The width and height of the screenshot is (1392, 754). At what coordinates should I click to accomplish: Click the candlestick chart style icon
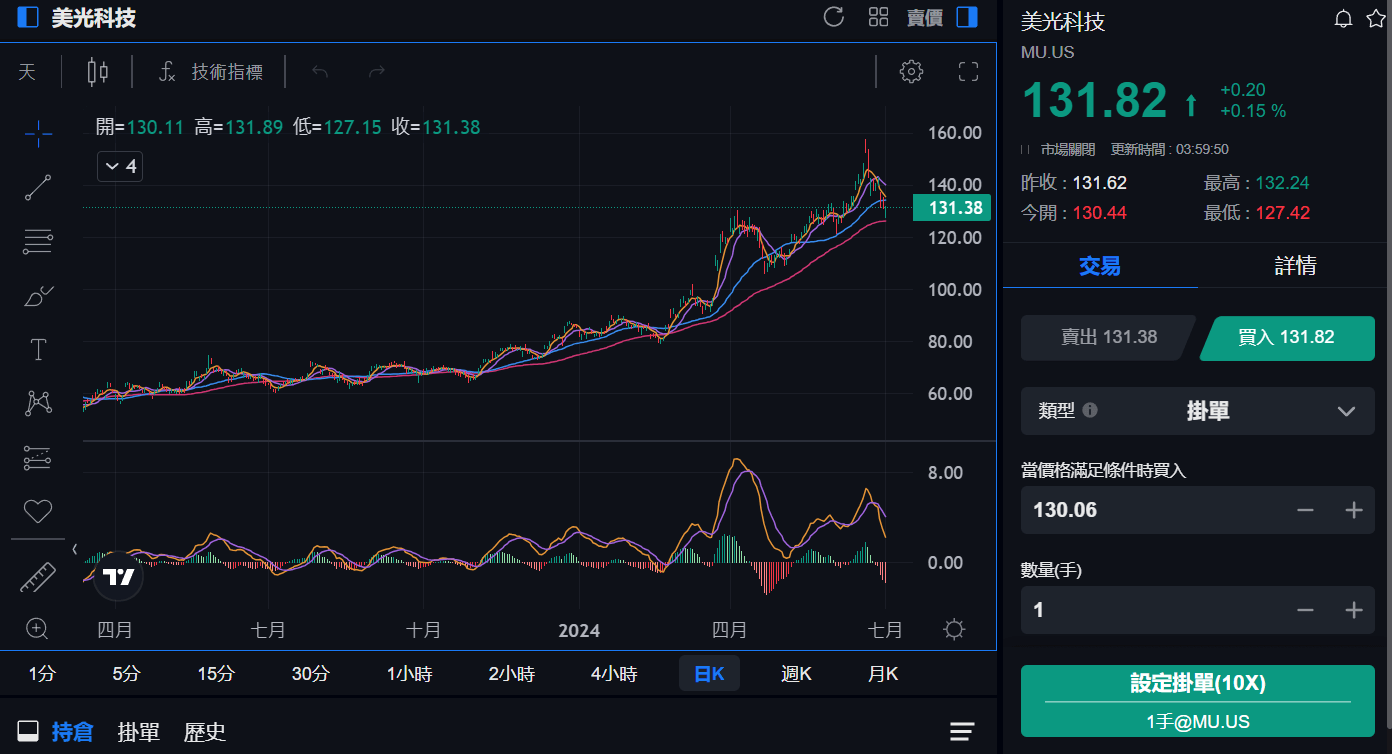click(x=97, y=71)
